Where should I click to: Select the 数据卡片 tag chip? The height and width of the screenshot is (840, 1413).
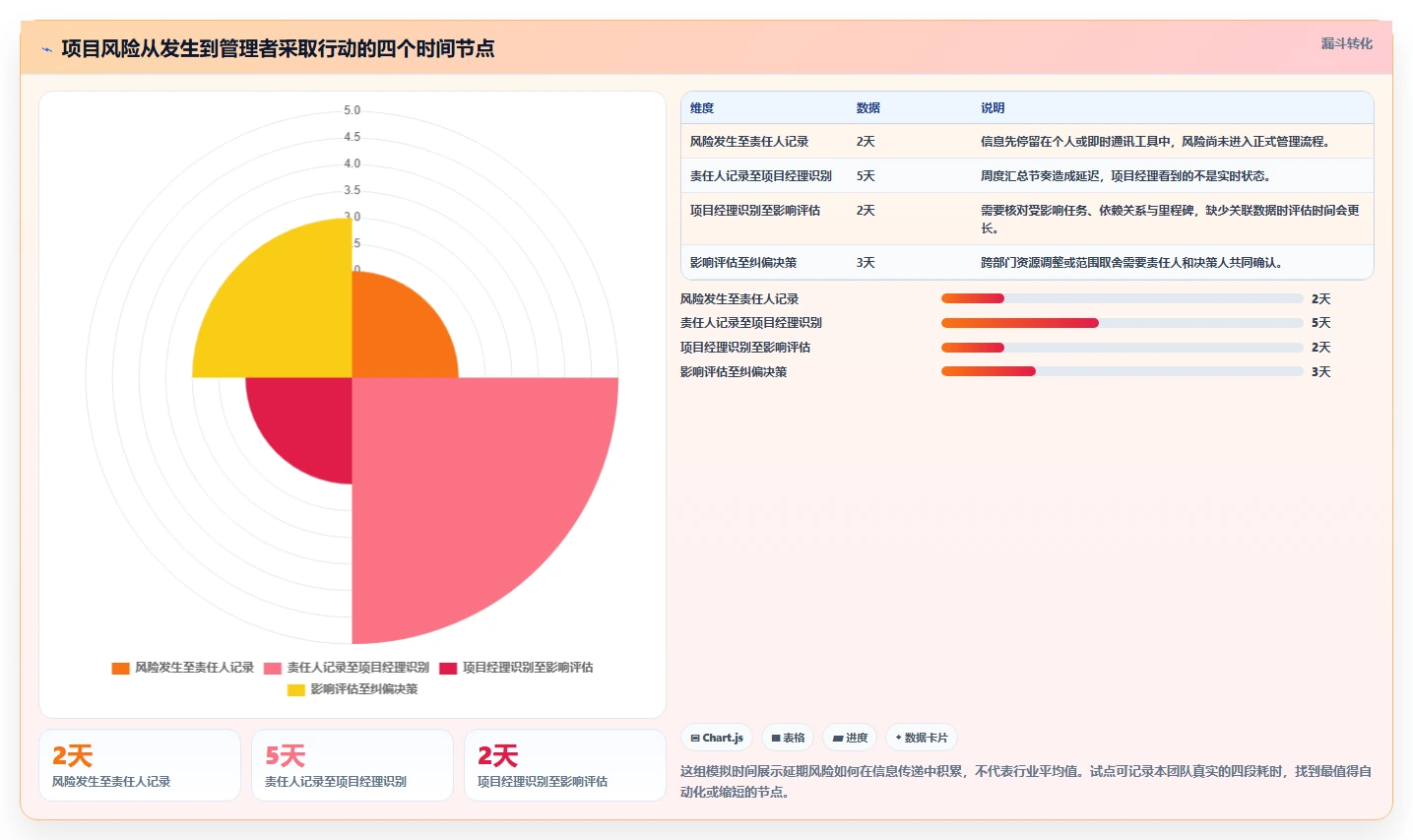coord(922,738)
